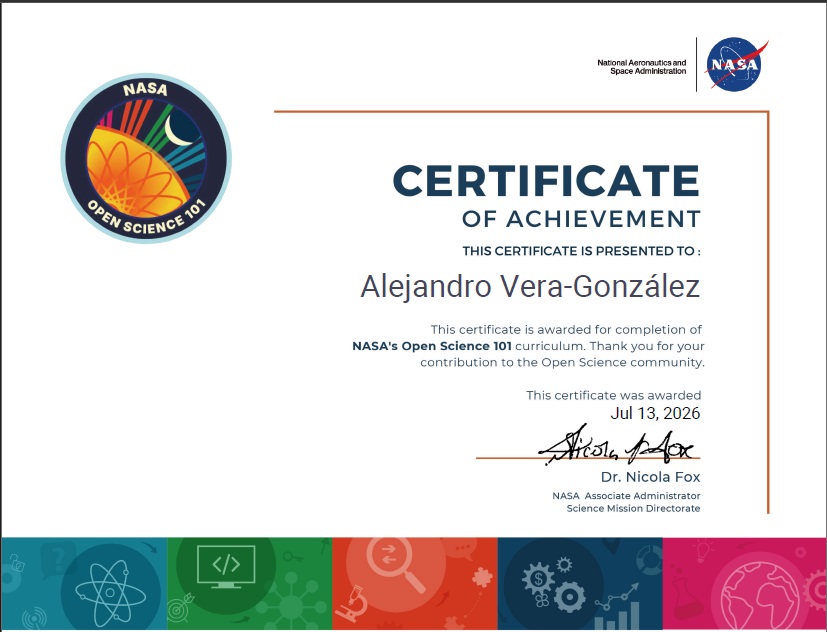Viewport: 827px width, 632px height.
Task: Click 'National Aeronautics and Space Administration' text
Action: (642, 67)
